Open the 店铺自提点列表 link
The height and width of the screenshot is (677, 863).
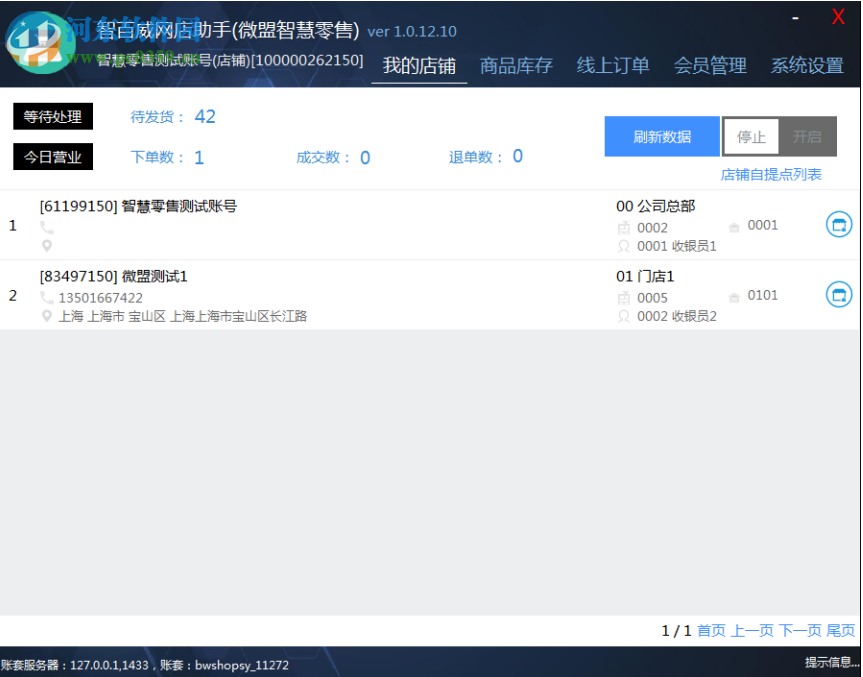coord(770,173)
